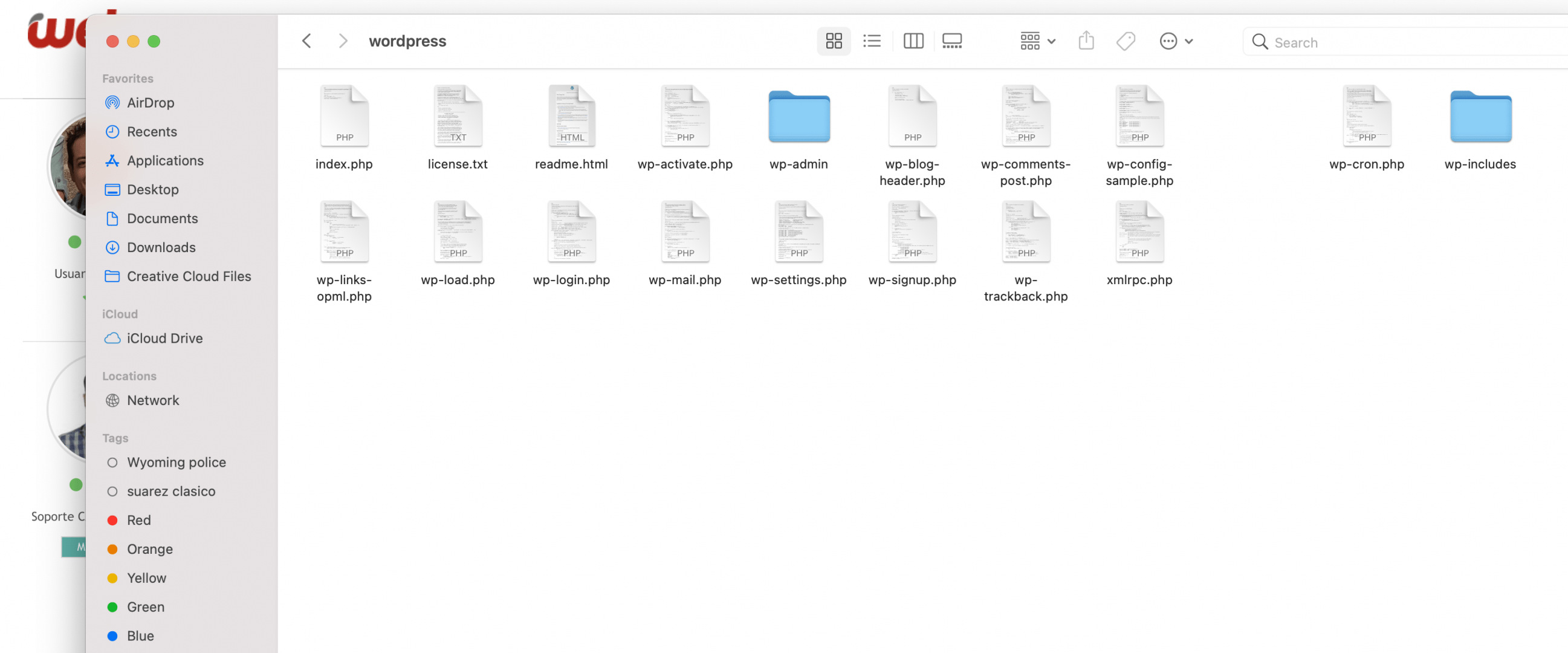The height and width of the screenshot is (653, 1568).
Task: Click the Favorites section header
Action: (128, 79)
